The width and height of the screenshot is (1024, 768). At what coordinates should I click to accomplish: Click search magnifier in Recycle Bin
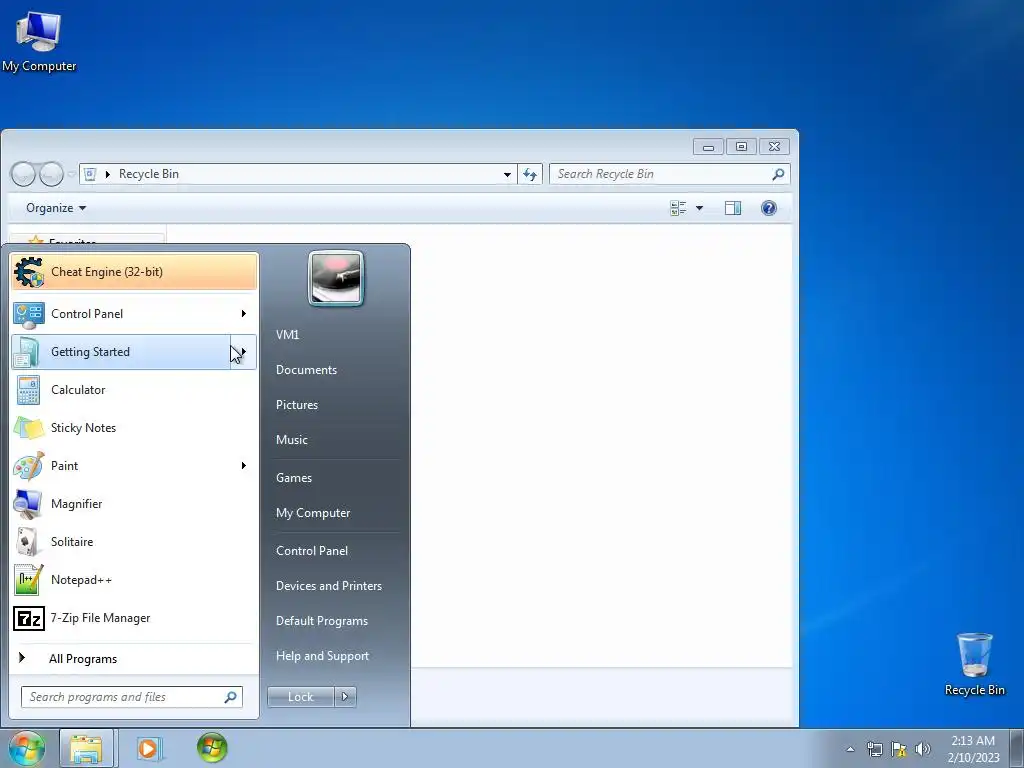778,174
